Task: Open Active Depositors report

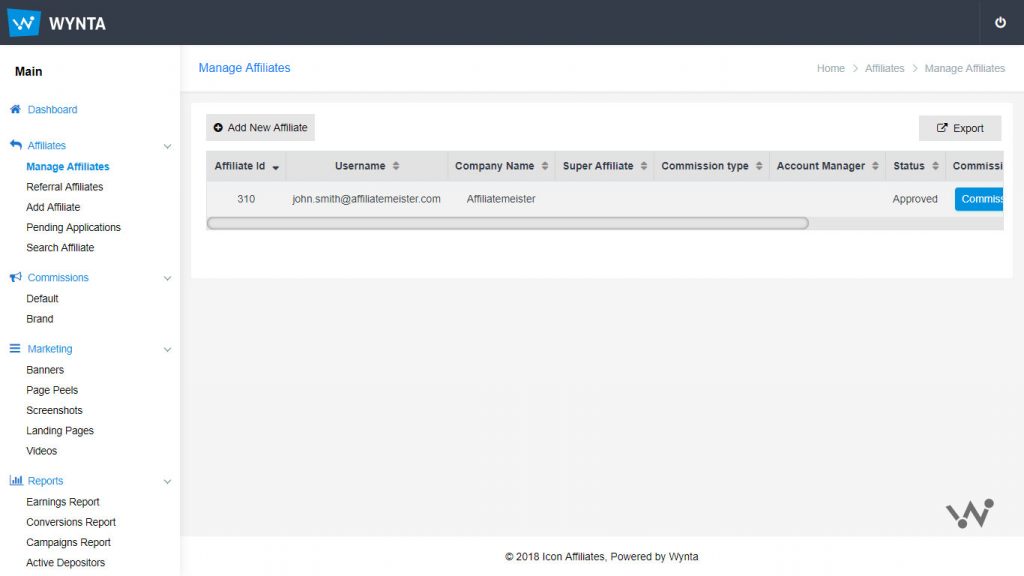Action: pos(65,562)
